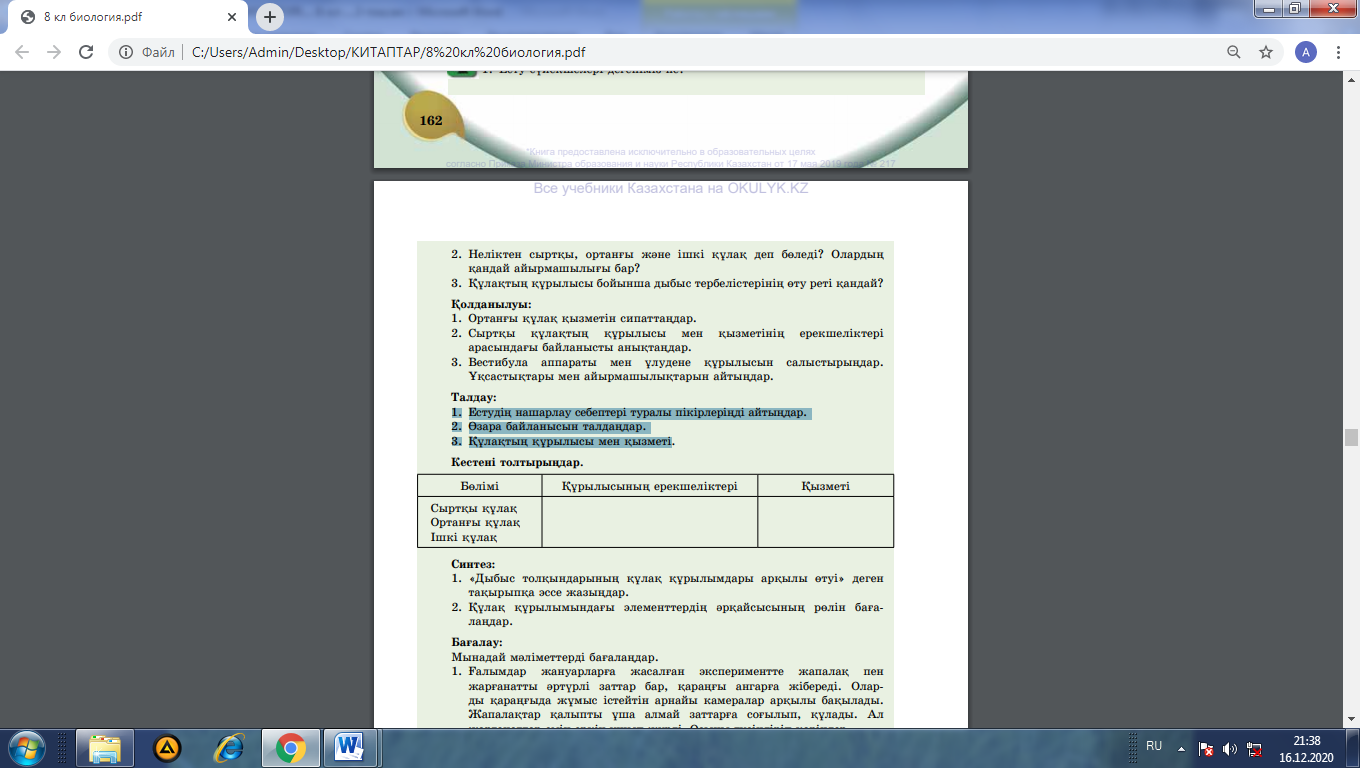Click the text "Кестені толтырыңдар."
This screenshot has width=1360, height=768.
[517, 462]
